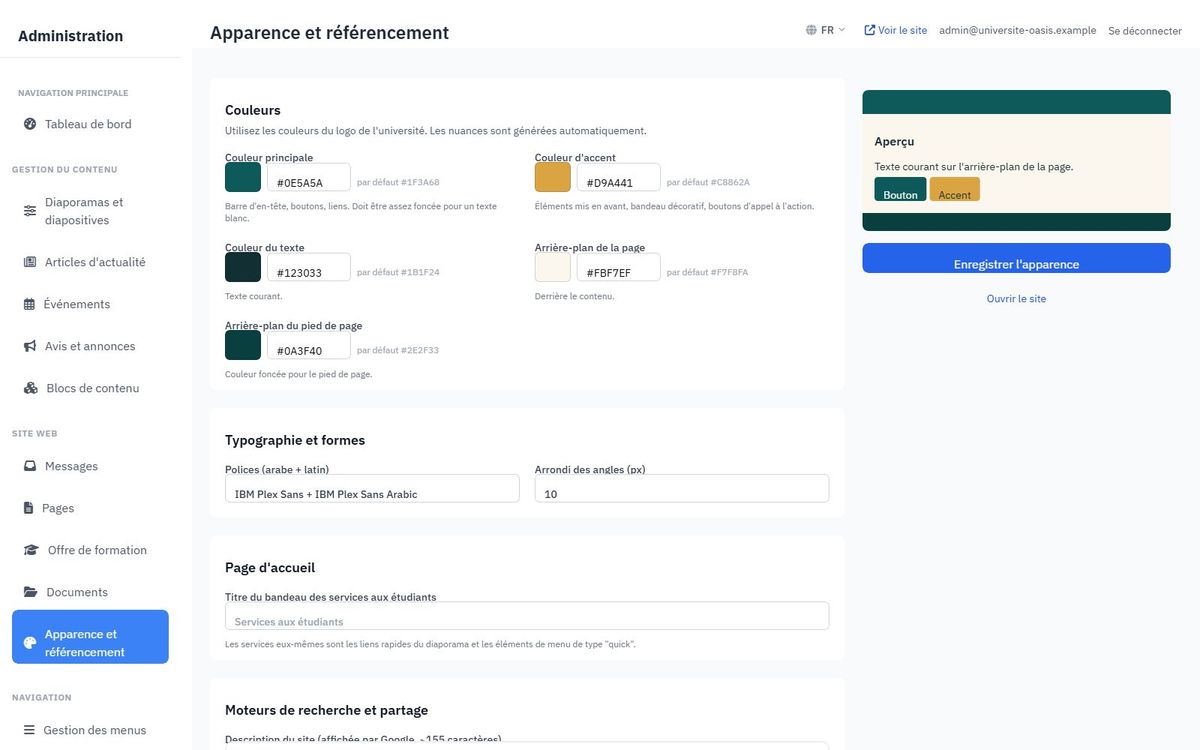Screen dimensions: 1200x750
Task: Click admin@universite-oasis.example account text
Action: [1018, 31]
